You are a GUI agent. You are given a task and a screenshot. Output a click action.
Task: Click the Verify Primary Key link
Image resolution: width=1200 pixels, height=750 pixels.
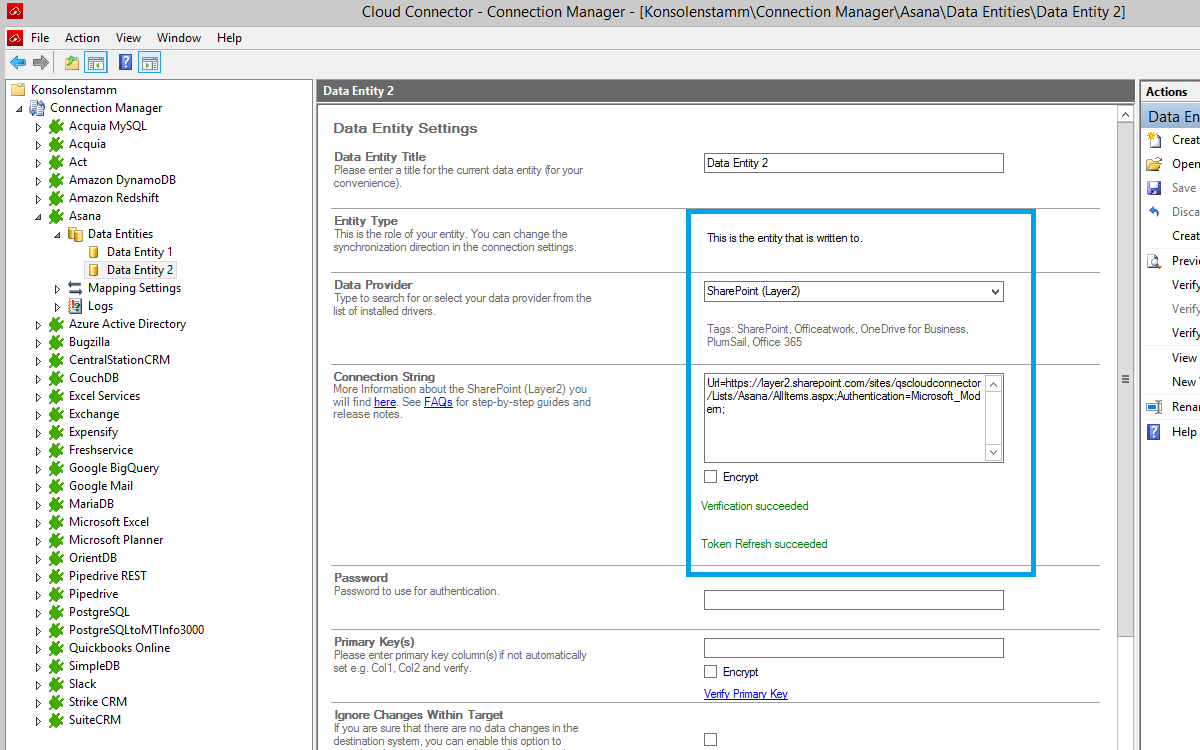[x=745, y=694]
